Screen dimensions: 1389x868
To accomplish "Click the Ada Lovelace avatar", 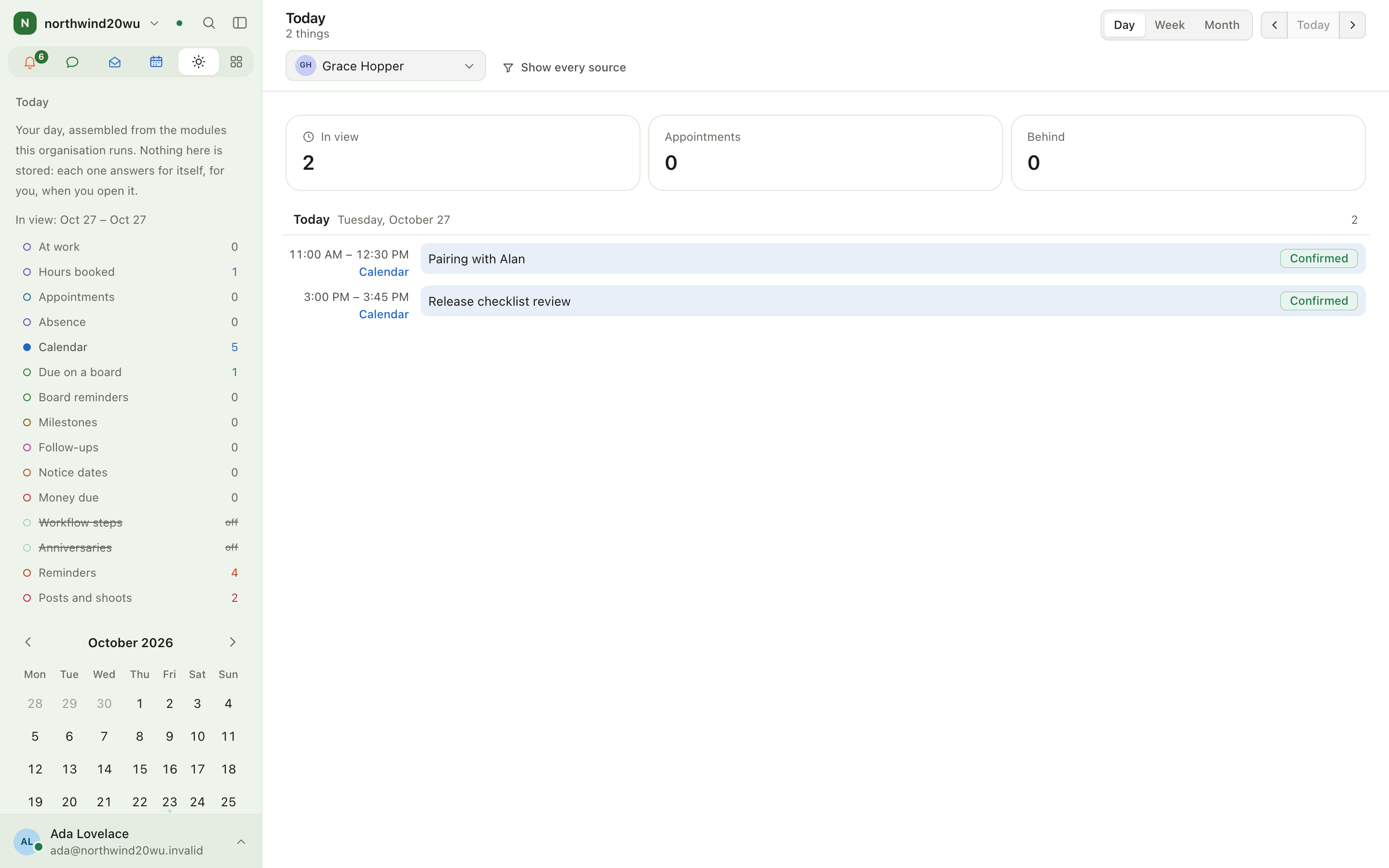I will (x=27, y=841).
